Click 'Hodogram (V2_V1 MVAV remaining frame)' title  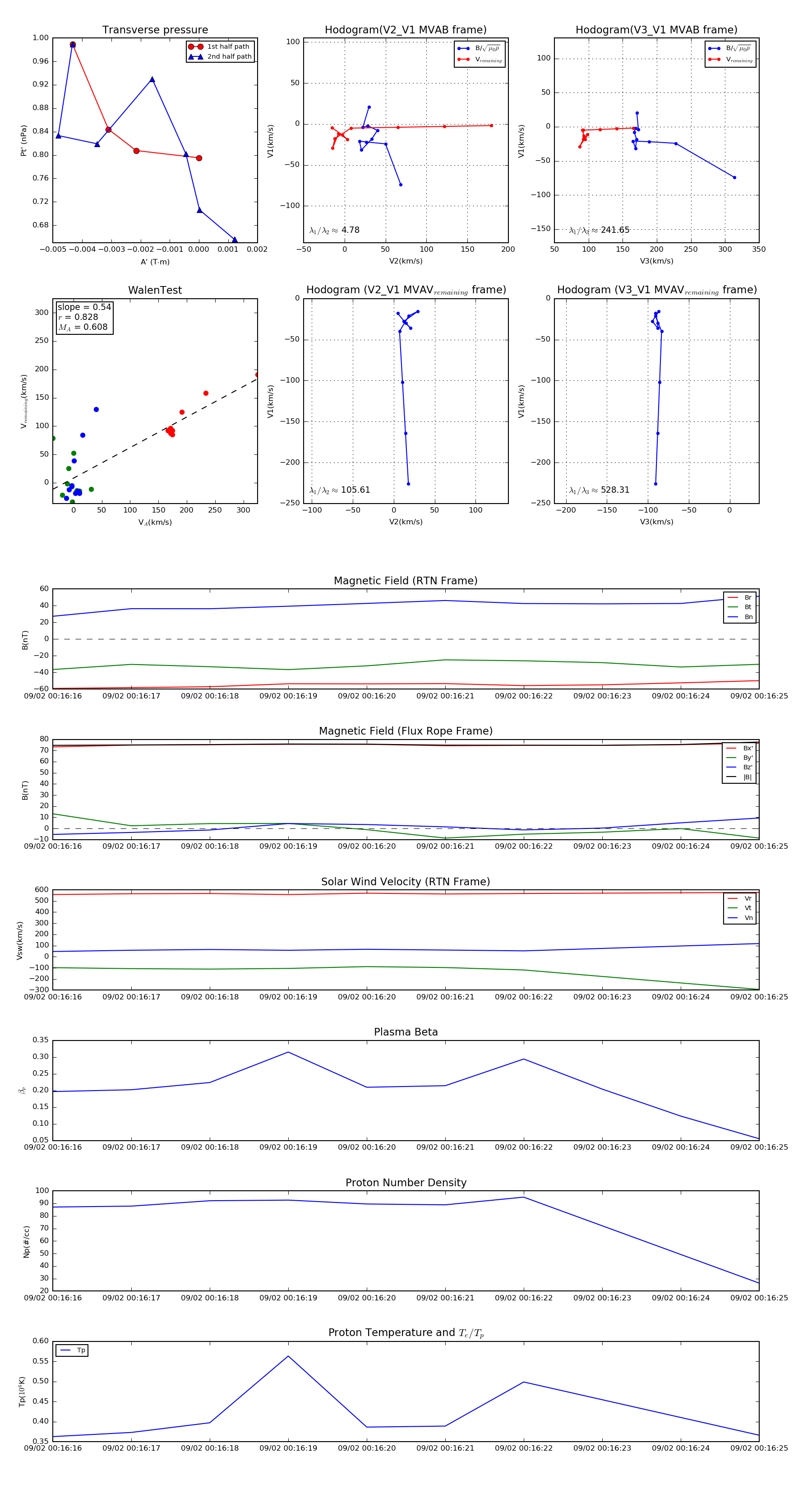(x=406, y=290)
